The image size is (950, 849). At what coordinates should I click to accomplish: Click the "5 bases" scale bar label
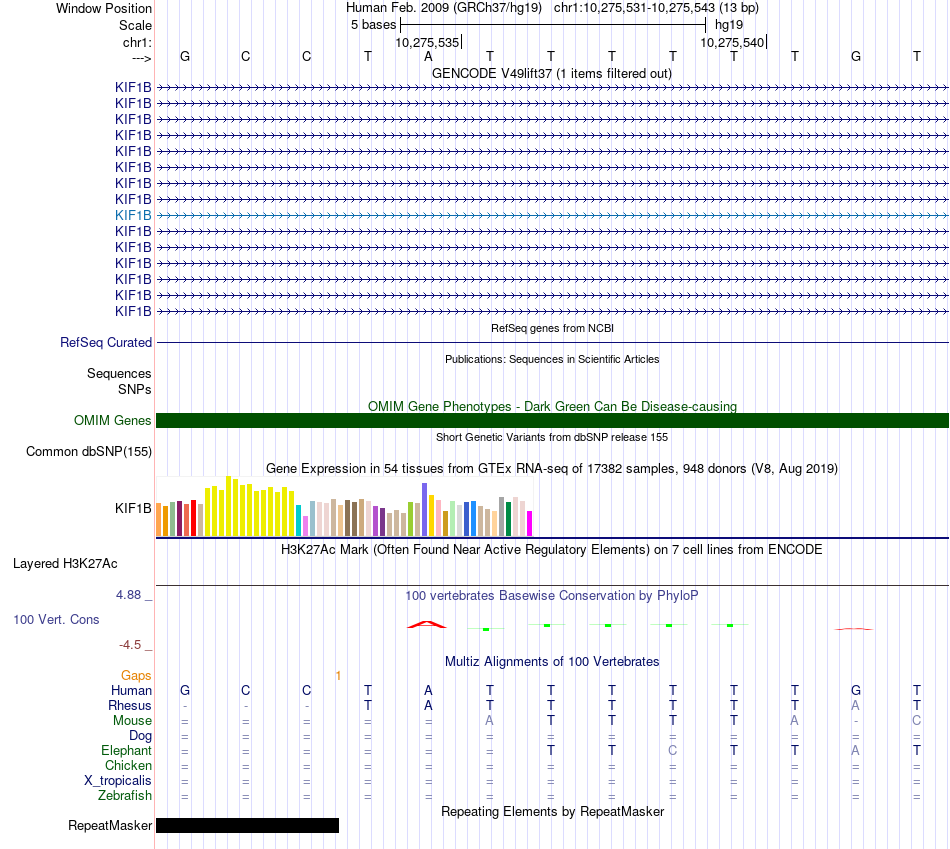tap(373, 25)
